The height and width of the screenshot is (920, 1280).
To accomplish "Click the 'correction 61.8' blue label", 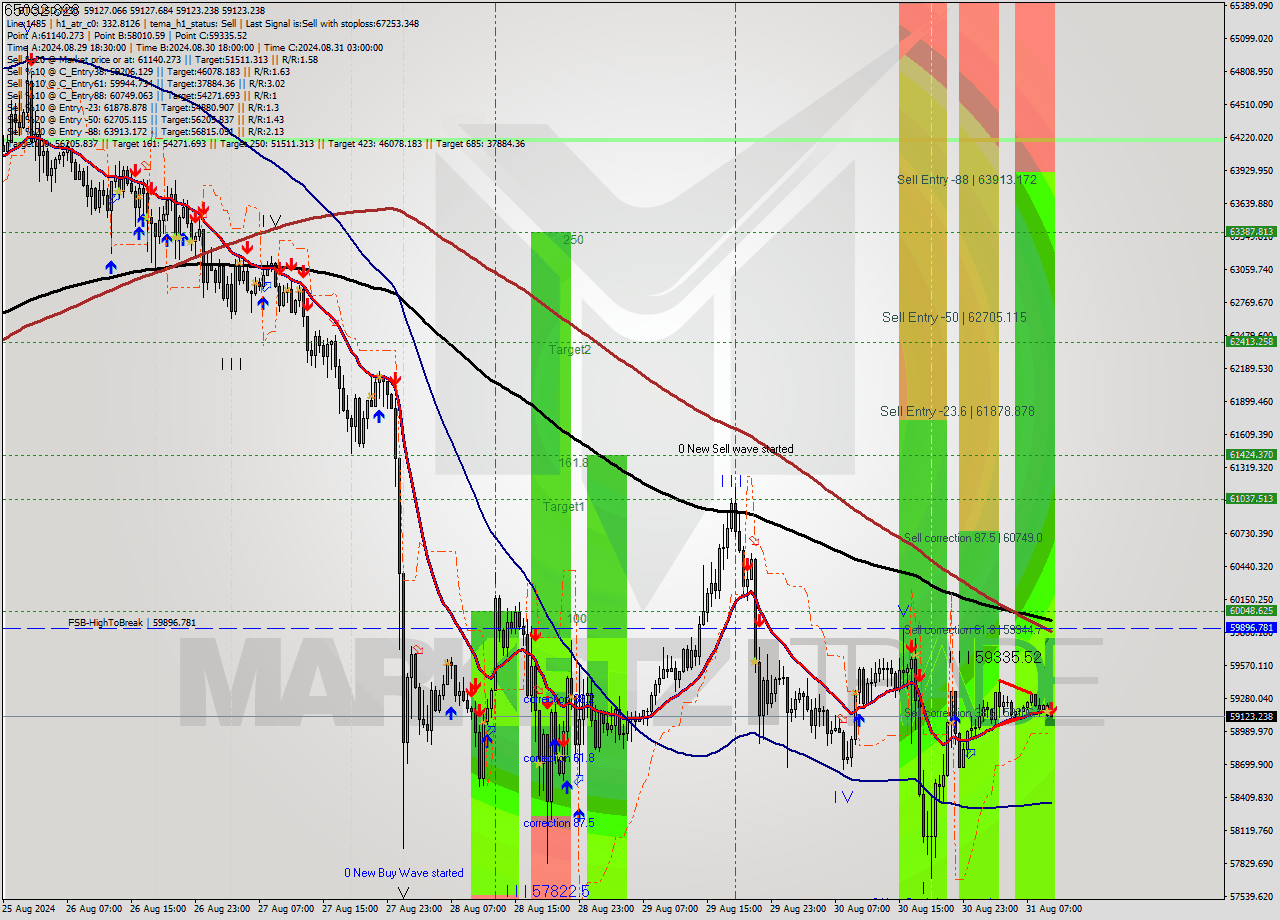I will (x=559, y=758).
